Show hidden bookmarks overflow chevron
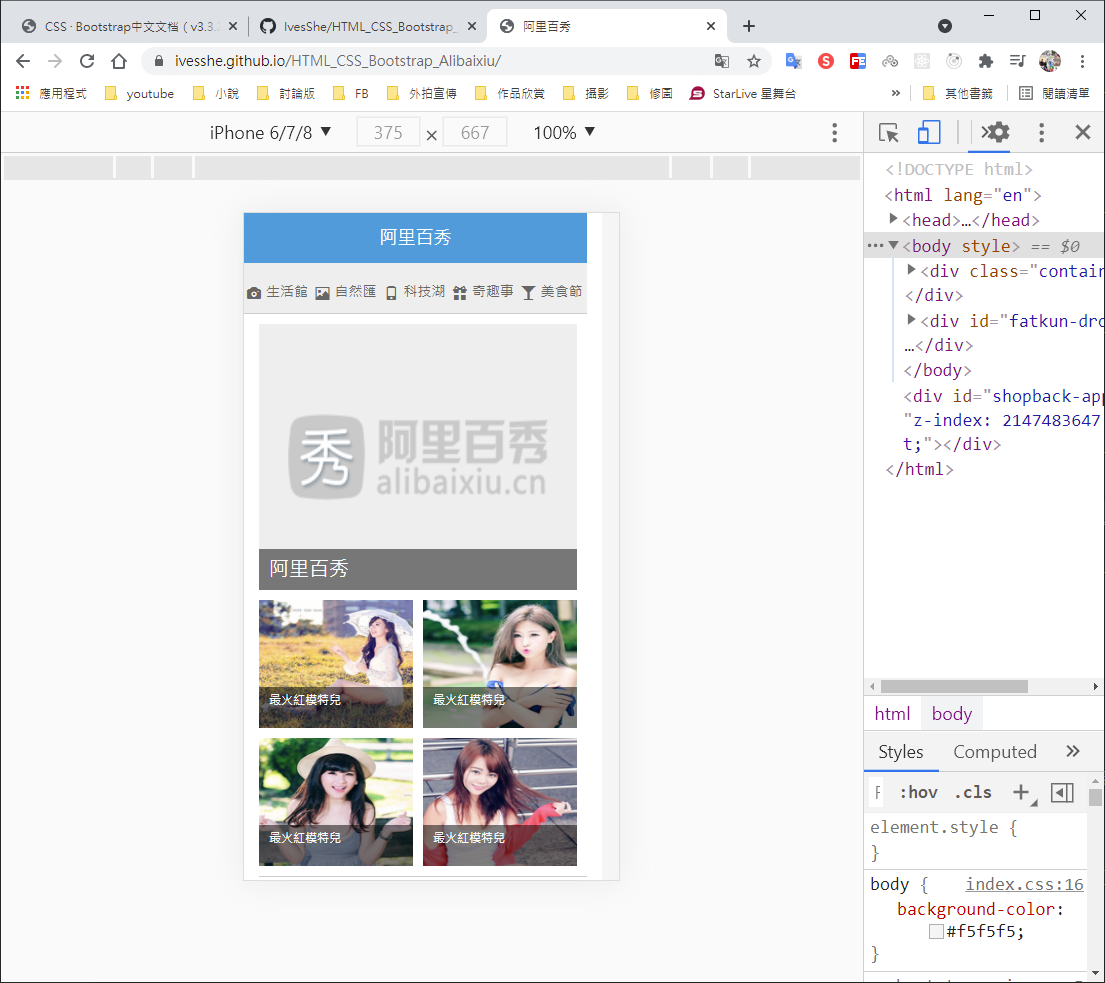 pos(896,94)
